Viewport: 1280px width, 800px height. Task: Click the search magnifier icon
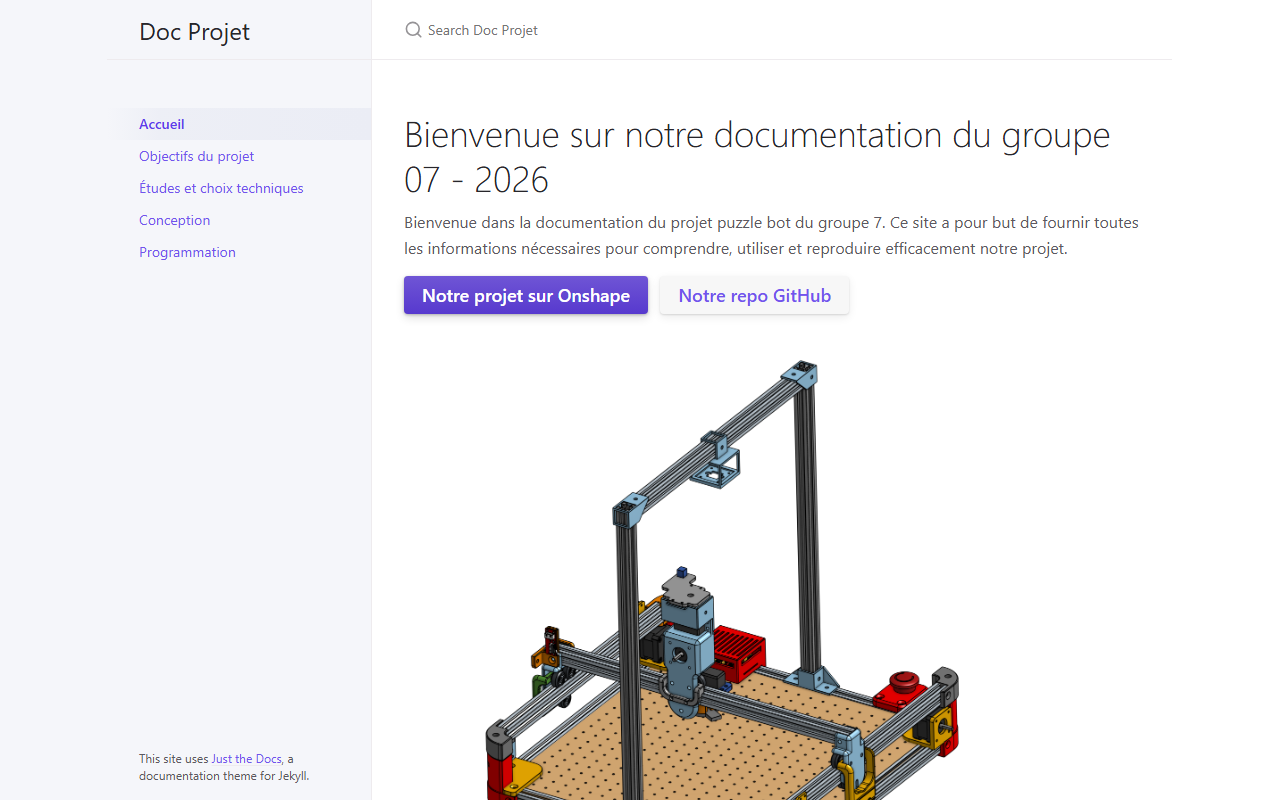click(413, 30)
